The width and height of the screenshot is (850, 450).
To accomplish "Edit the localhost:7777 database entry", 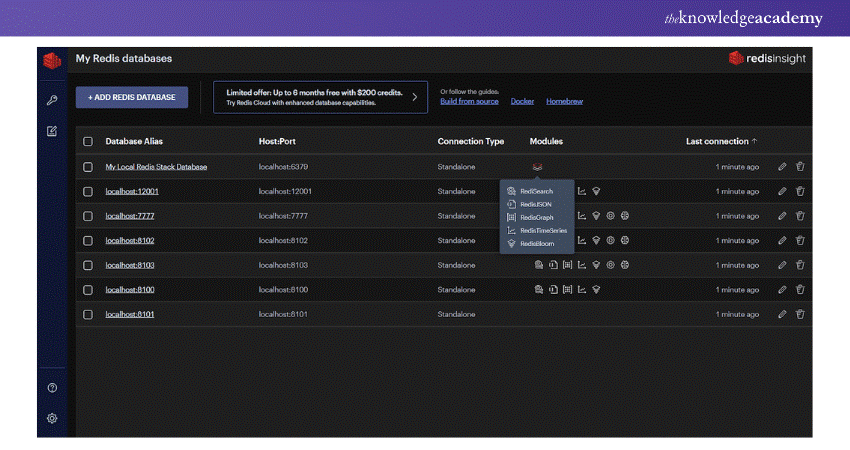I will tap(782, 216).
